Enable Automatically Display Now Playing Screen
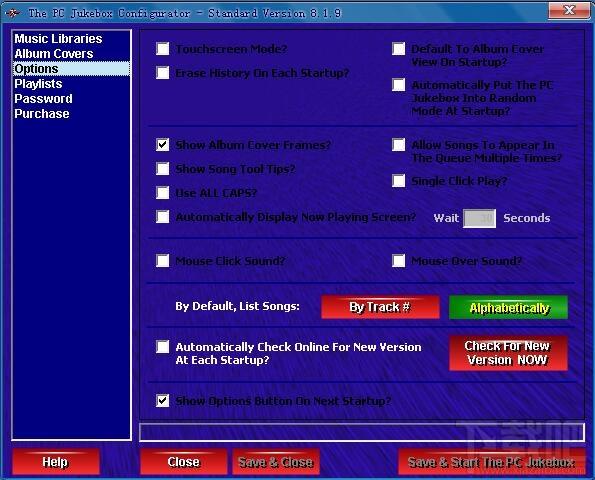The height and width of the screenshot is (480, 595). pos(163,217)
